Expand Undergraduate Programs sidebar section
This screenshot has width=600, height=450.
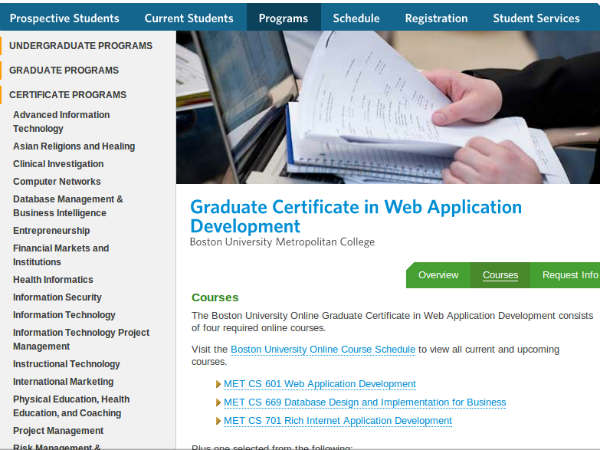pos(81,46)
